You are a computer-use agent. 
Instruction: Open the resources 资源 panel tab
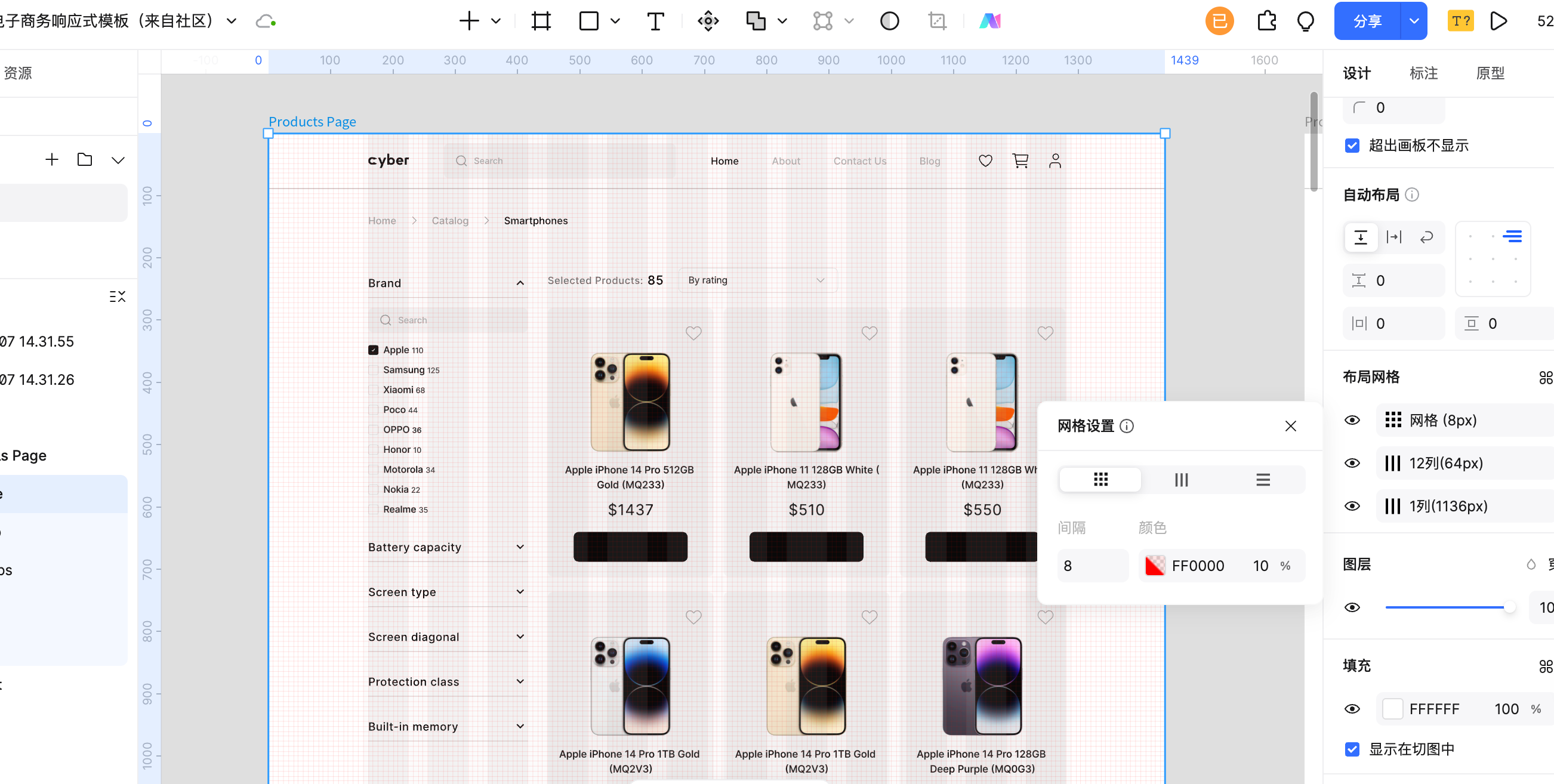(17, 73)
